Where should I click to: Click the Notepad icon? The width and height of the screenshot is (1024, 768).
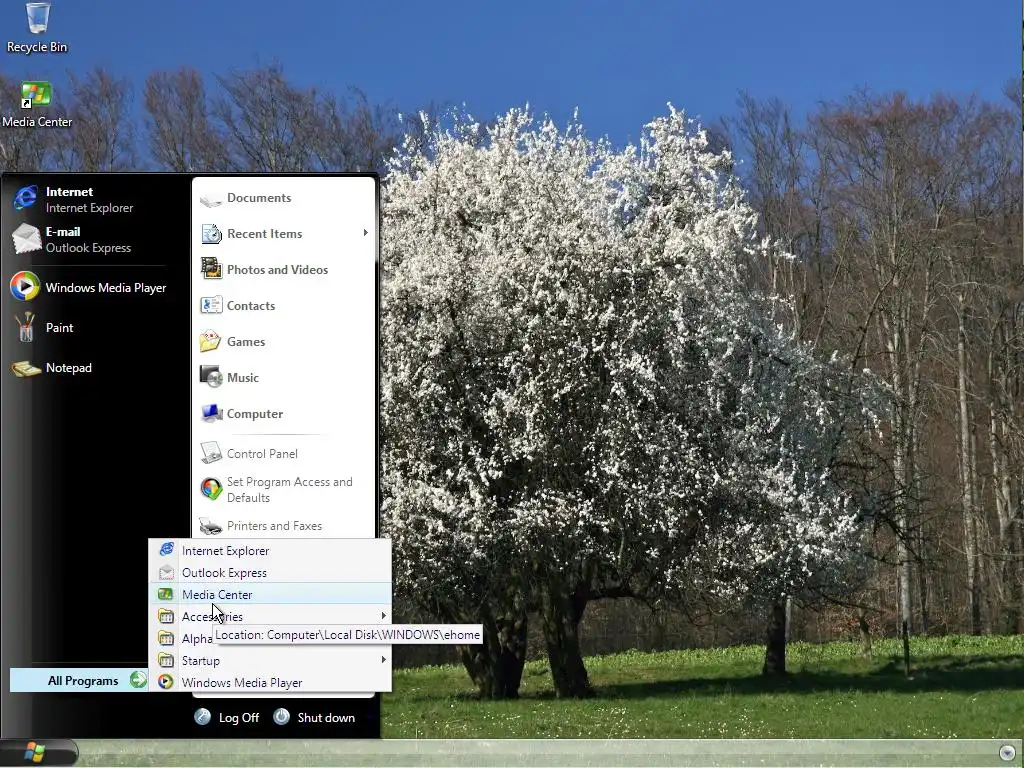[x=26, y=369]
